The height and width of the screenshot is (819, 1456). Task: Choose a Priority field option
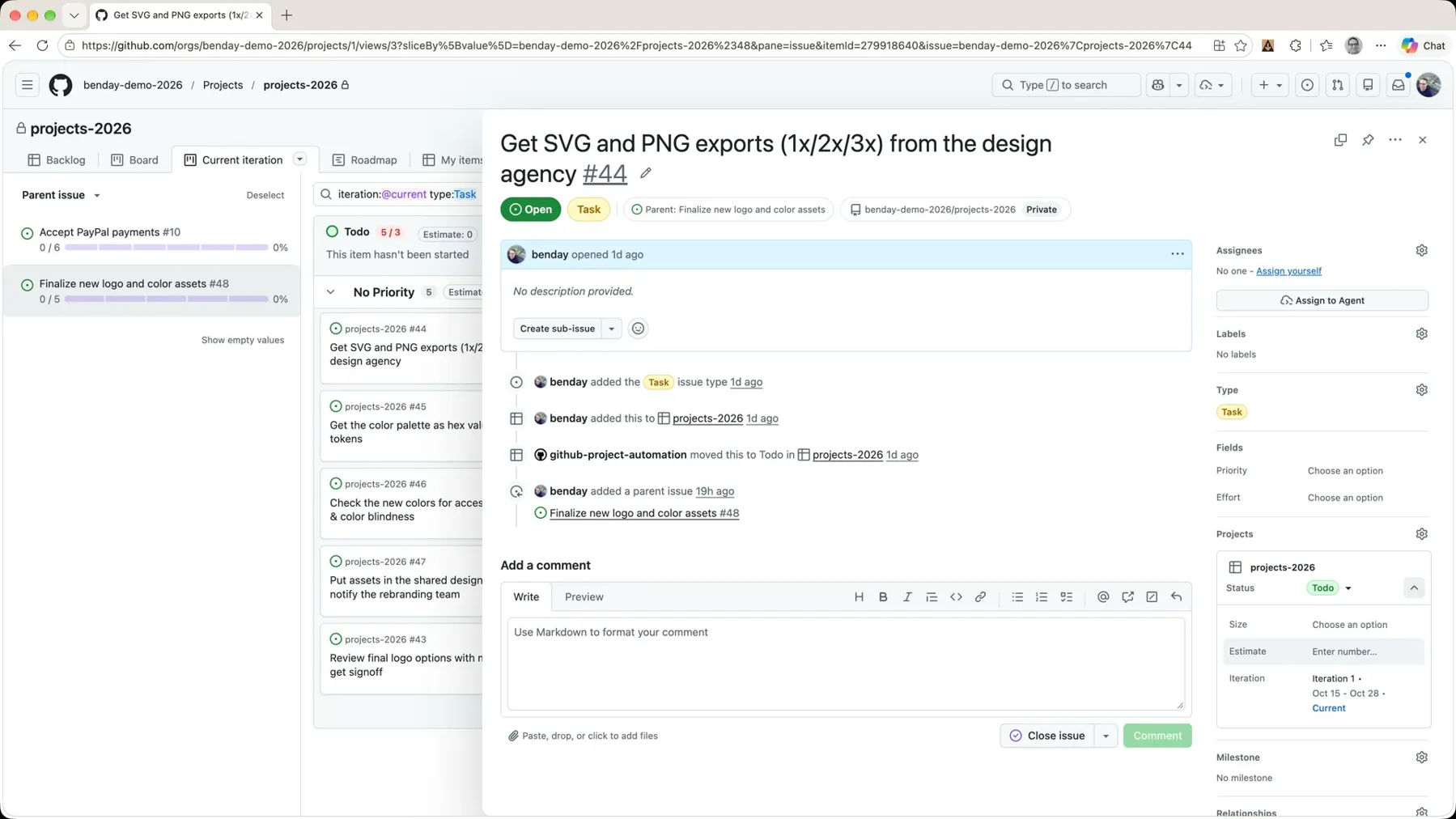pyautogui.click(x=1345, y=471)
